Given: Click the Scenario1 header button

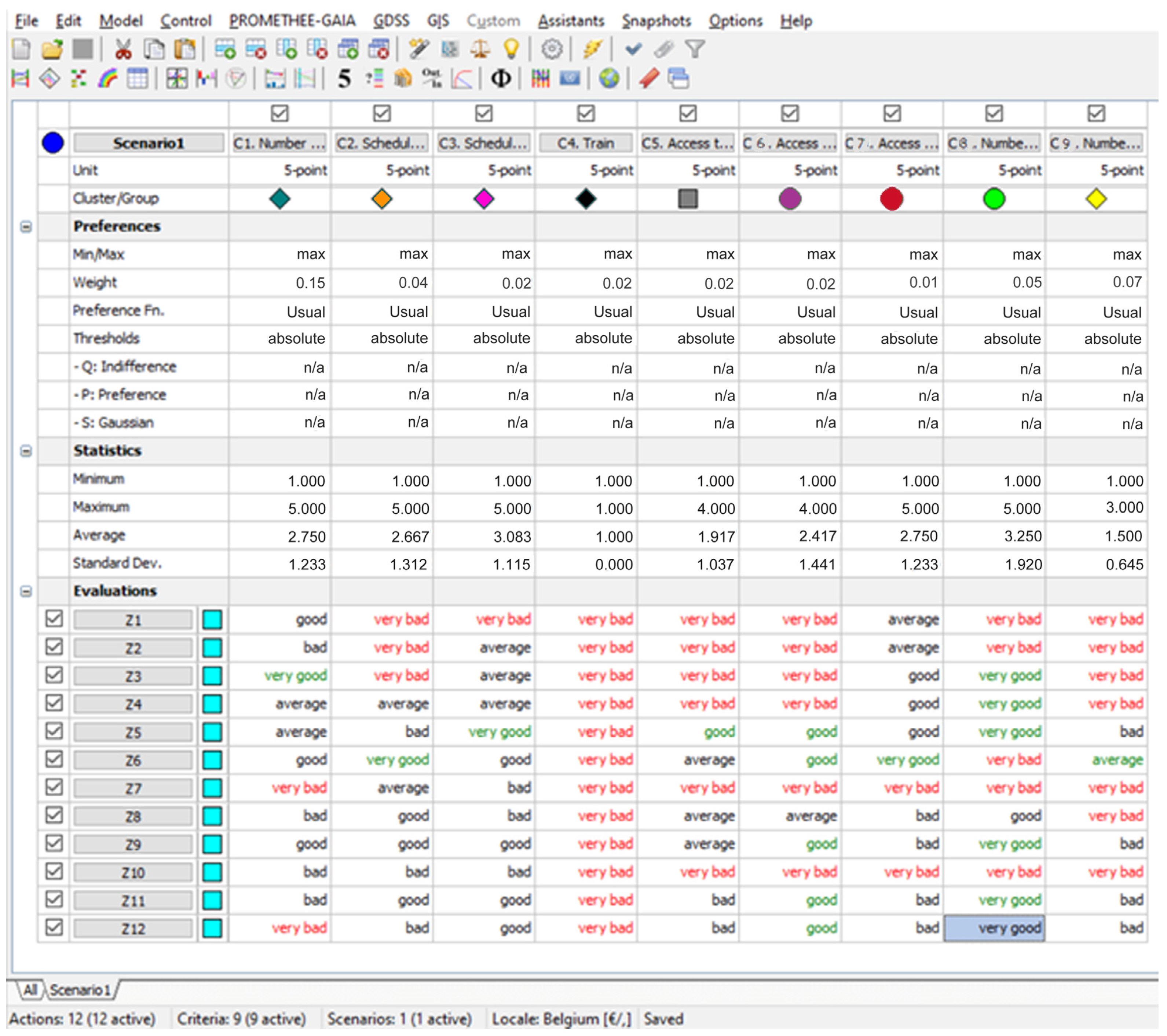Looking at the screenshot, I should (x=149, y=143).
